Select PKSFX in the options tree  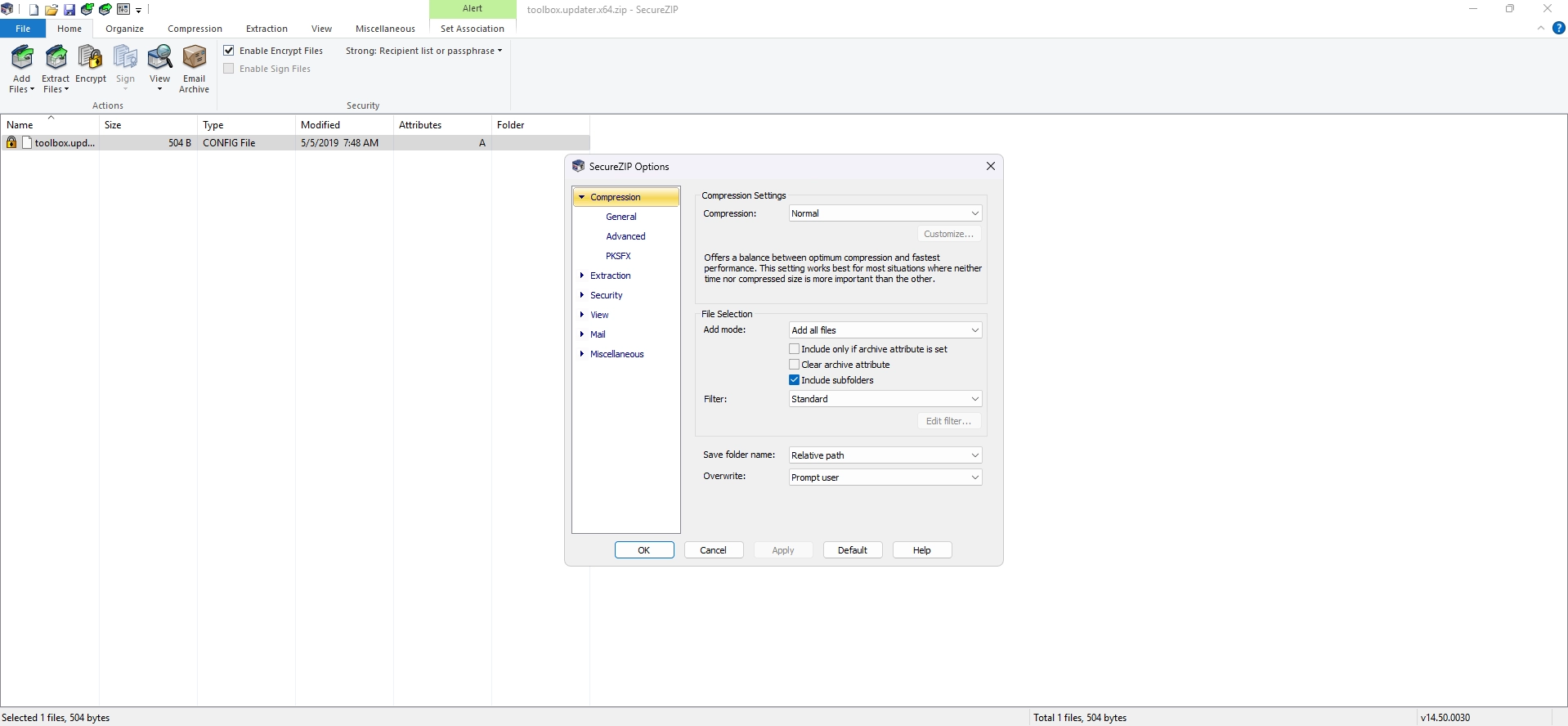618,256
